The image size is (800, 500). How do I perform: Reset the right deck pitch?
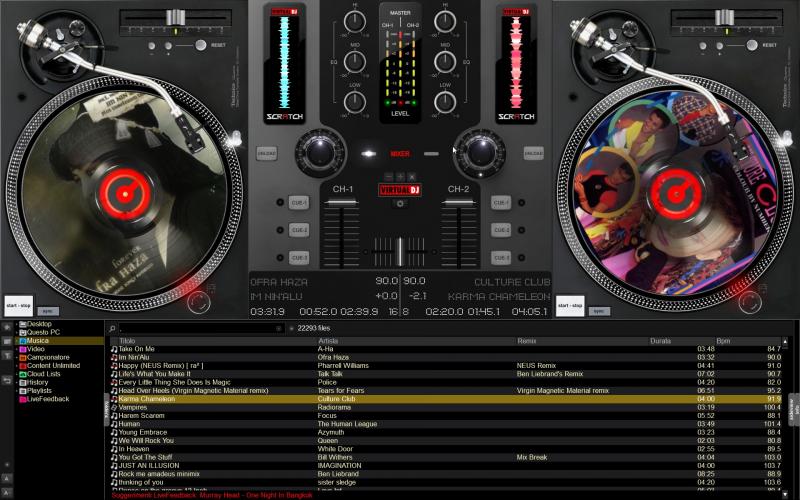click(752, 45)
